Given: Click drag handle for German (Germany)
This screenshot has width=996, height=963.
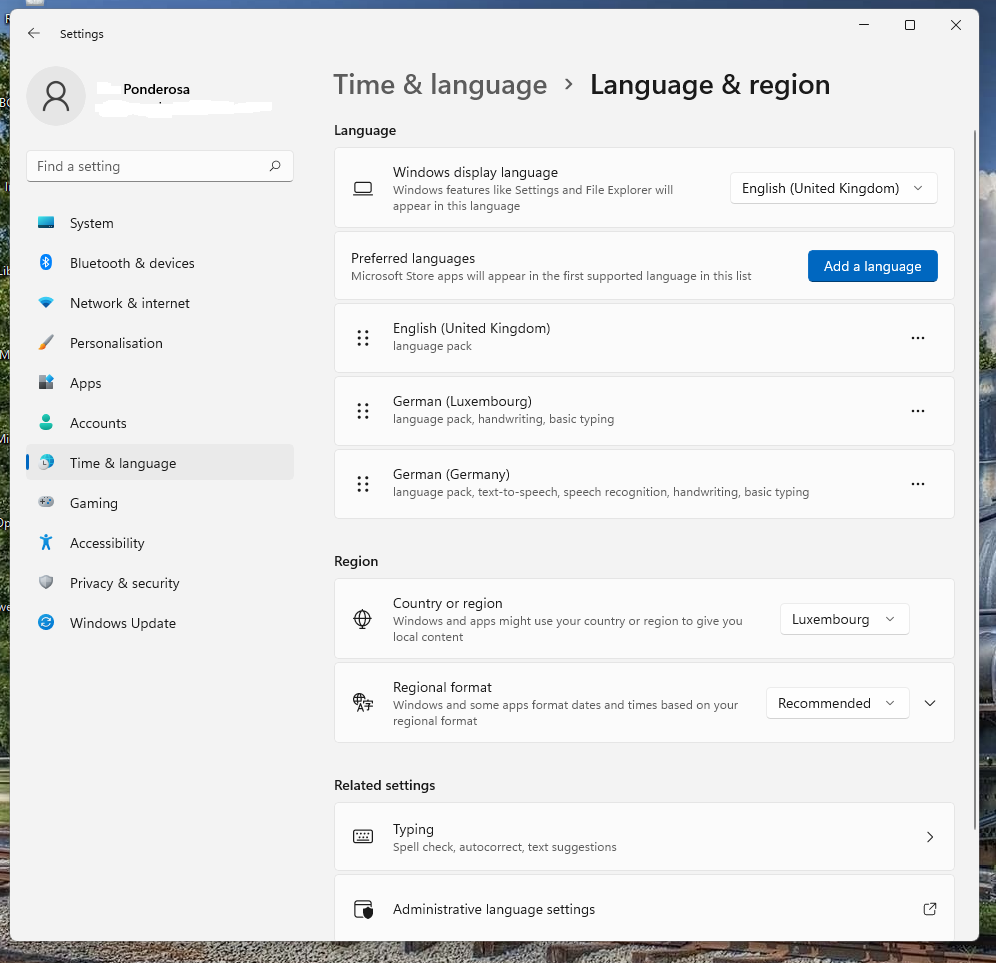Looking at the screenshot, I should tap(363, 484).
